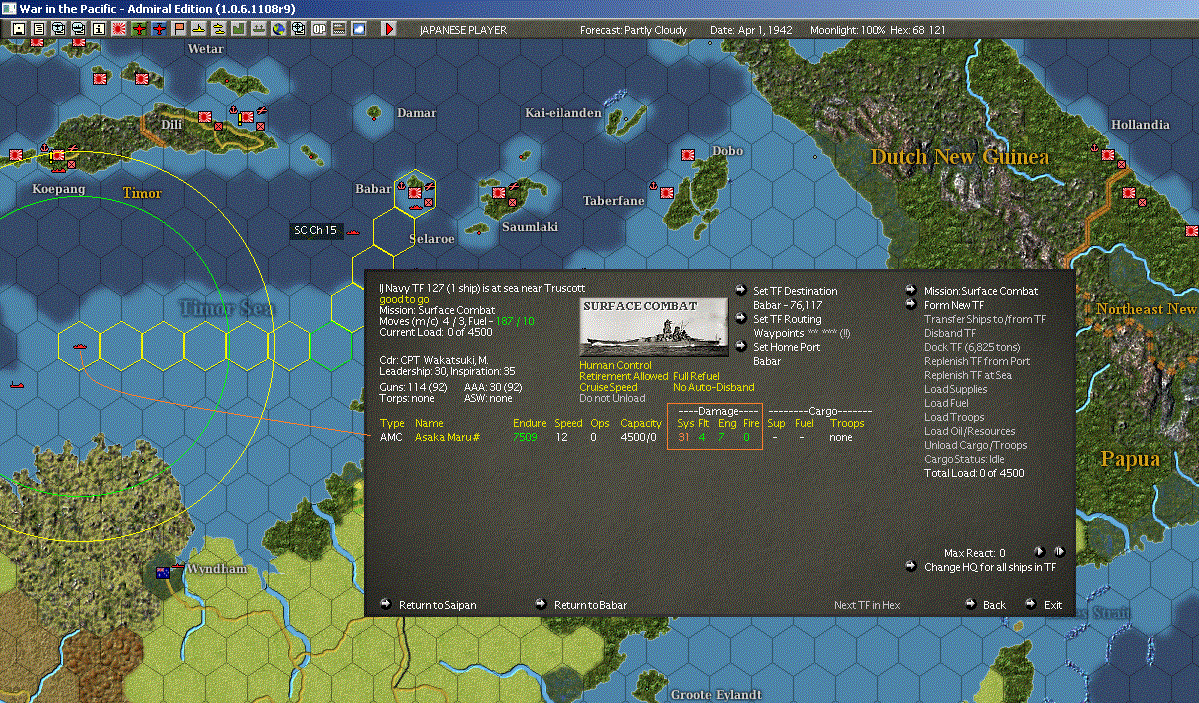Choose Unload Cargo/Troops option
The image size is (1199, 703).
(x=976, y=445)
